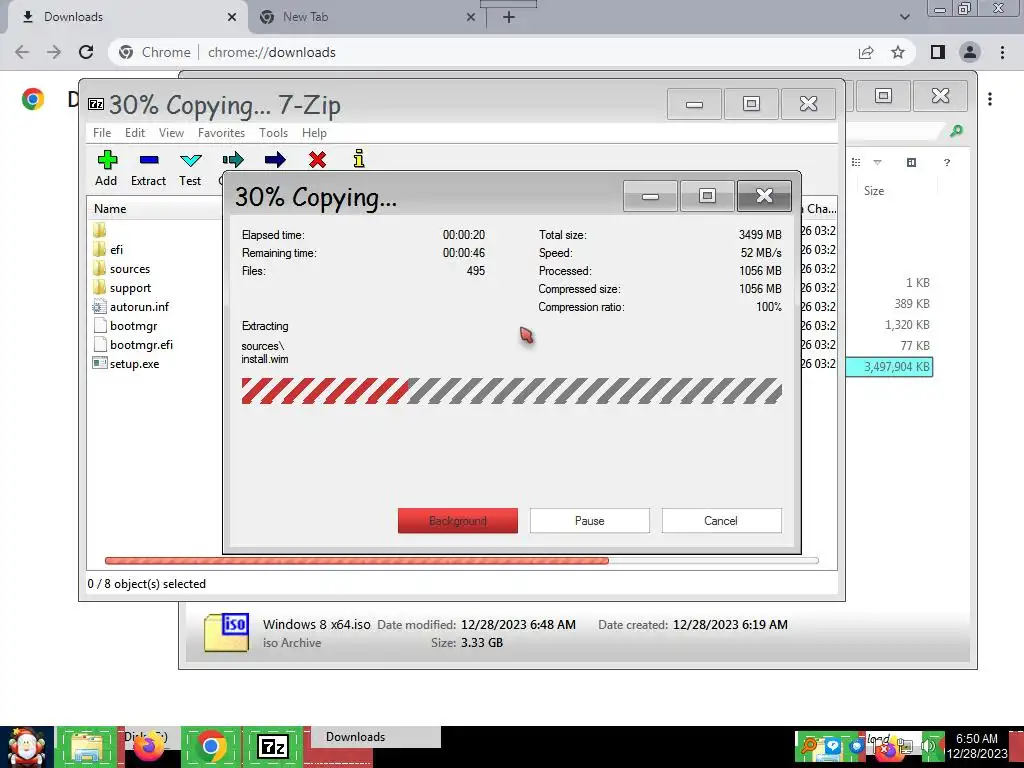Select the autorun.inf file
The height and width of the screenshot is (768, 1024).
coord(138,306)
